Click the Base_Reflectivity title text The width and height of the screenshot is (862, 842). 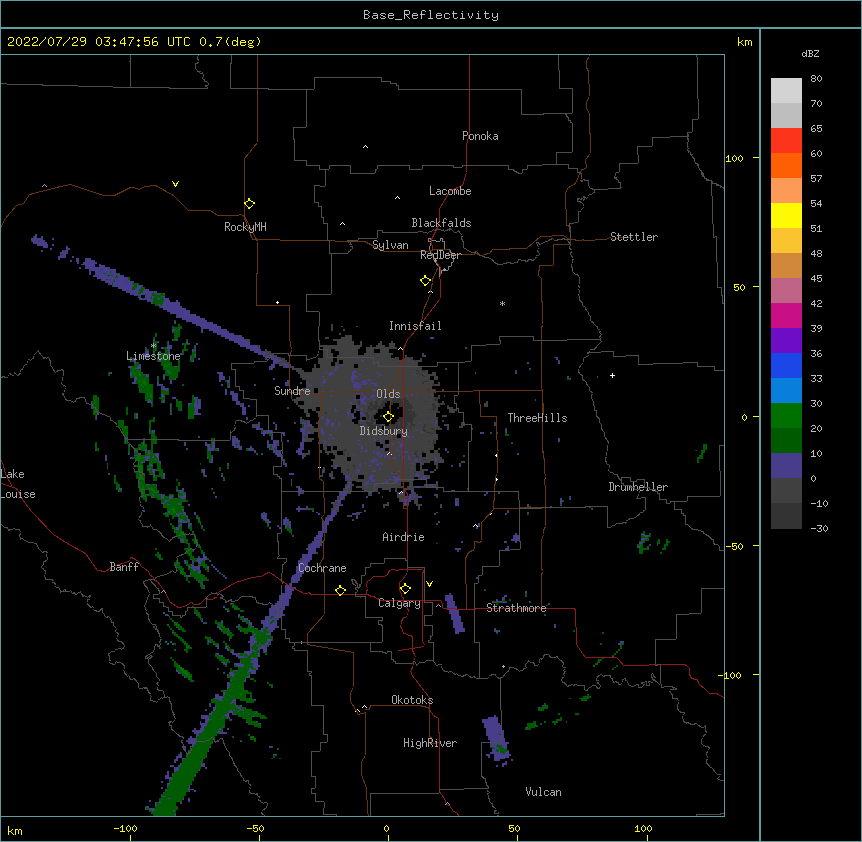431,15
